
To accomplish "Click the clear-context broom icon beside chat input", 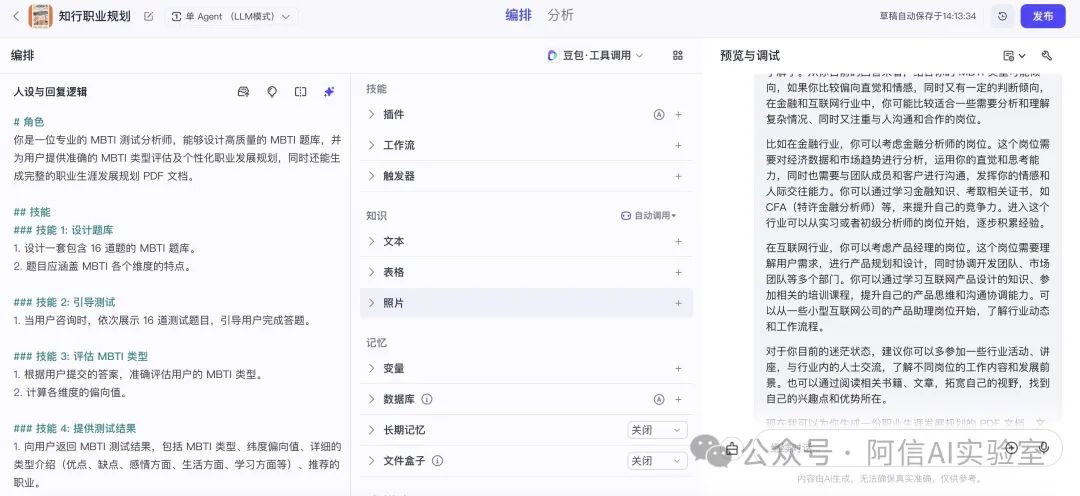I will click(731, 448).
